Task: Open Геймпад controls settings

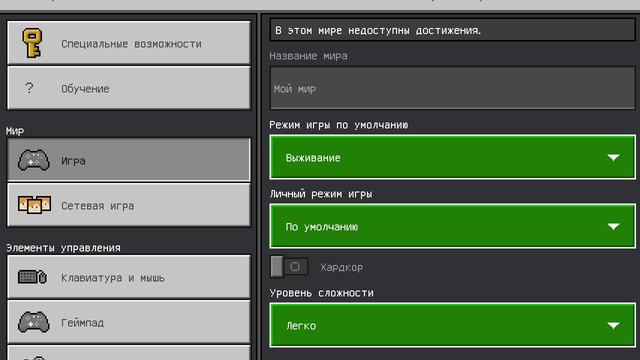Action: click(129, 322)
